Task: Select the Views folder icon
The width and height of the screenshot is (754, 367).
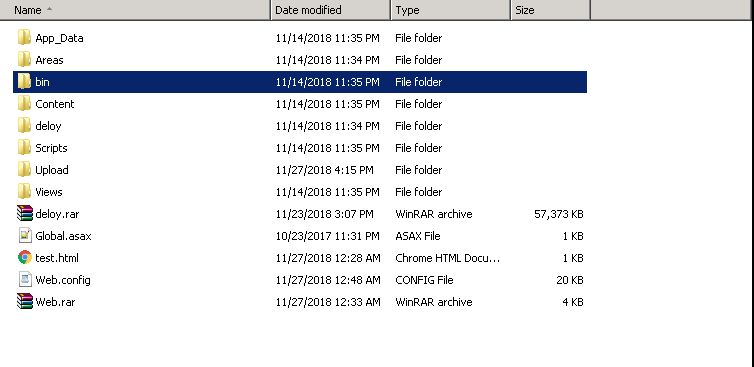Action: (25, 192)
